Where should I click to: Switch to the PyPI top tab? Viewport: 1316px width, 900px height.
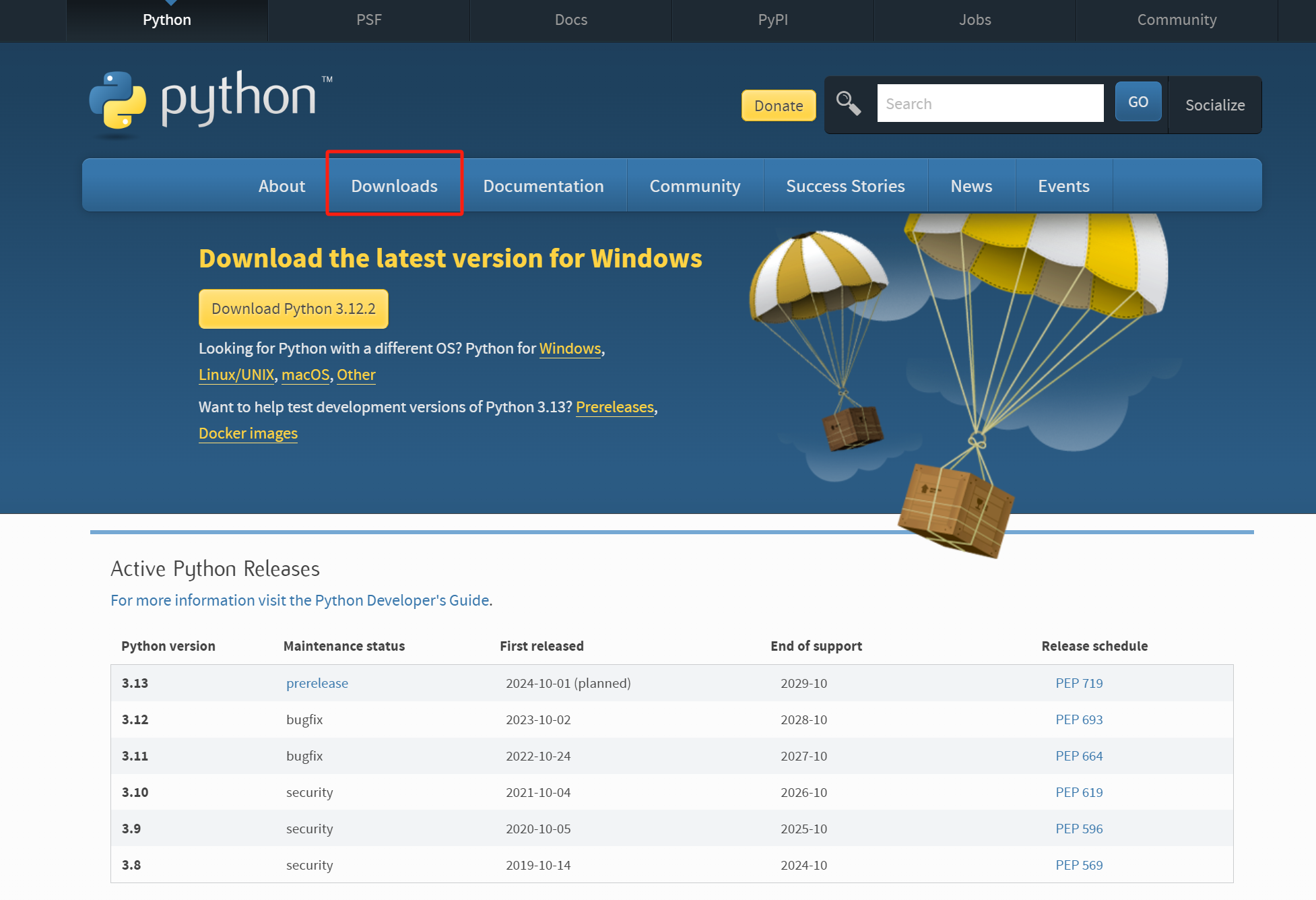[772, 20]
